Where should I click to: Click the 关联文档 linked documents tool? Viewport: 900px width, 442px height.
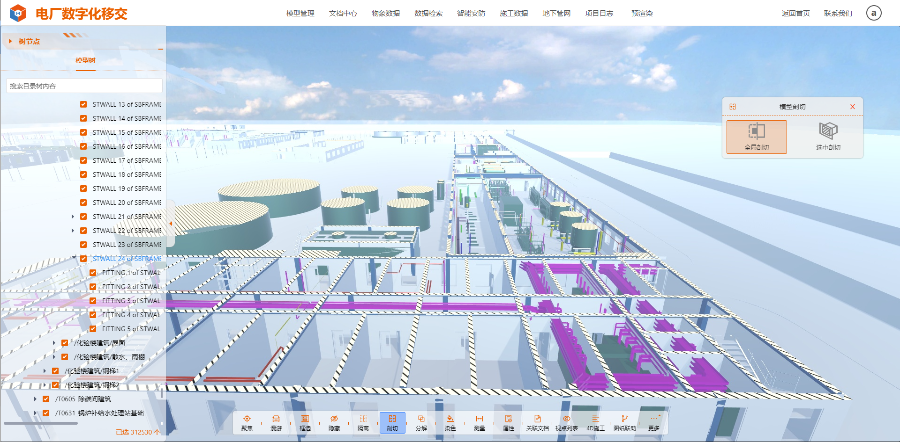tap(537, 422)
